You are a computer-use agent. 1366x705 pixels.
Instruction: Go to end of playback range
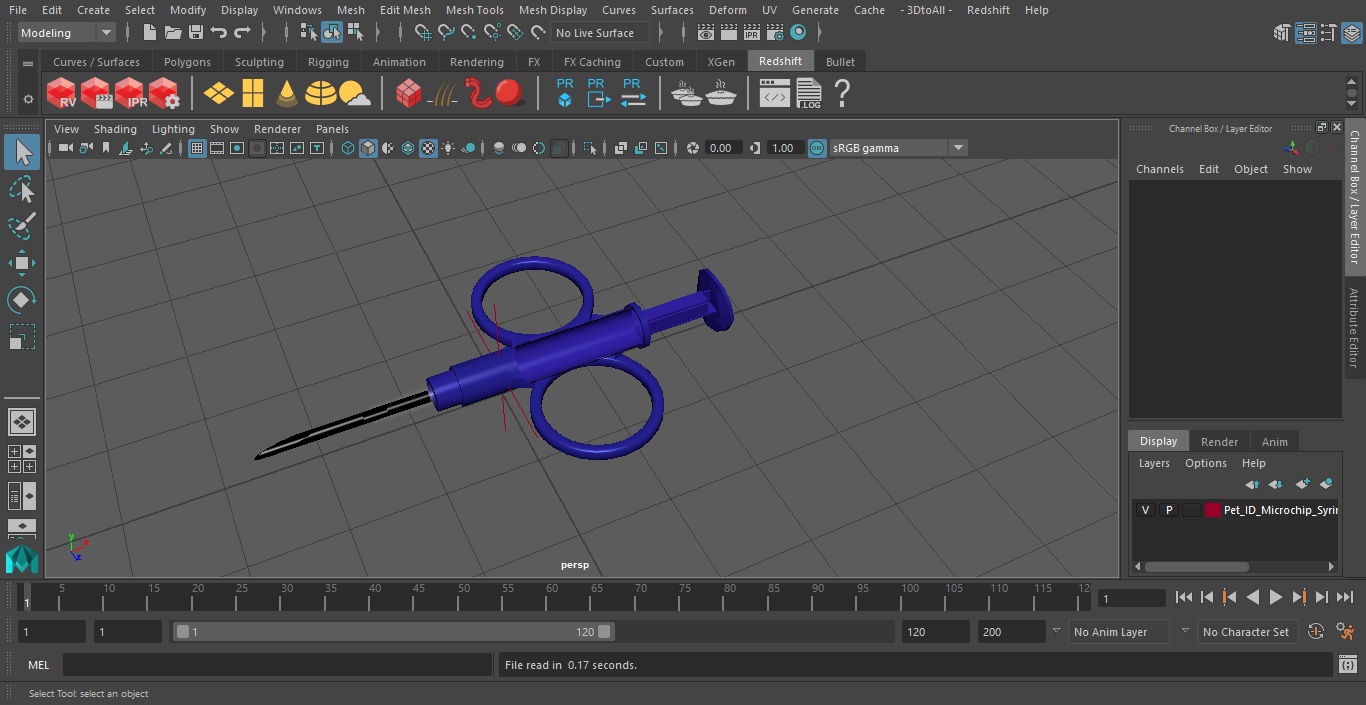tap(1345, 597)
